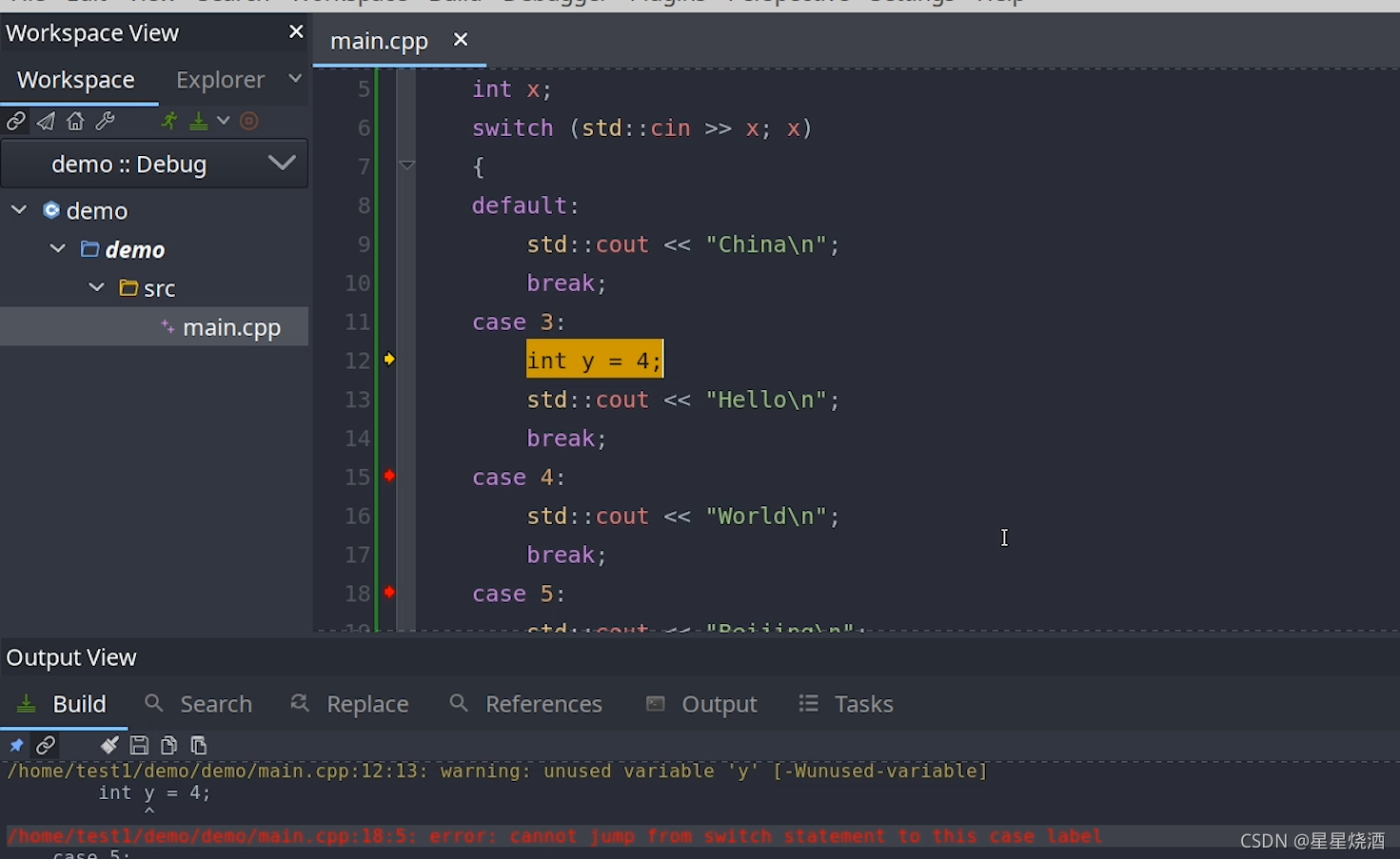
Task: Toggle link-with-editor icon in Workspace toolbar
Action: (x=16, y=121)
